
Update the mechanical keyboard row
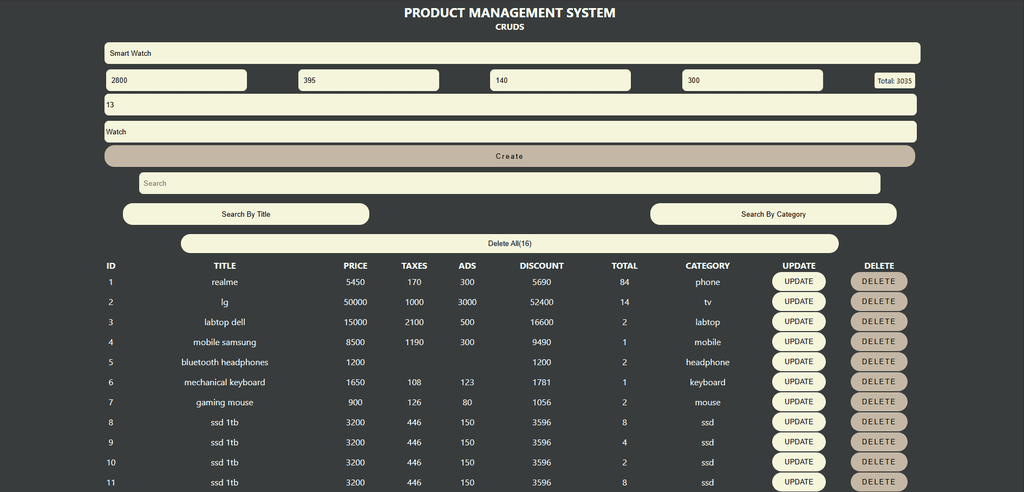click(798, 382)
